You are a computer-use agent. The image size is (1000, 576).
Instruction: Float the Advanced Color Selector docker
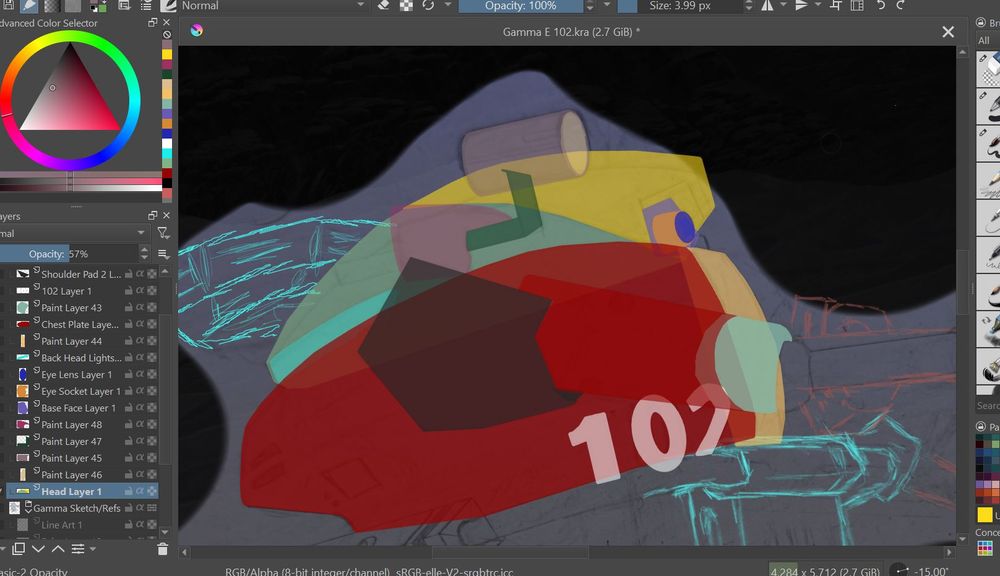pyautogui.click(x=152, y=22)
